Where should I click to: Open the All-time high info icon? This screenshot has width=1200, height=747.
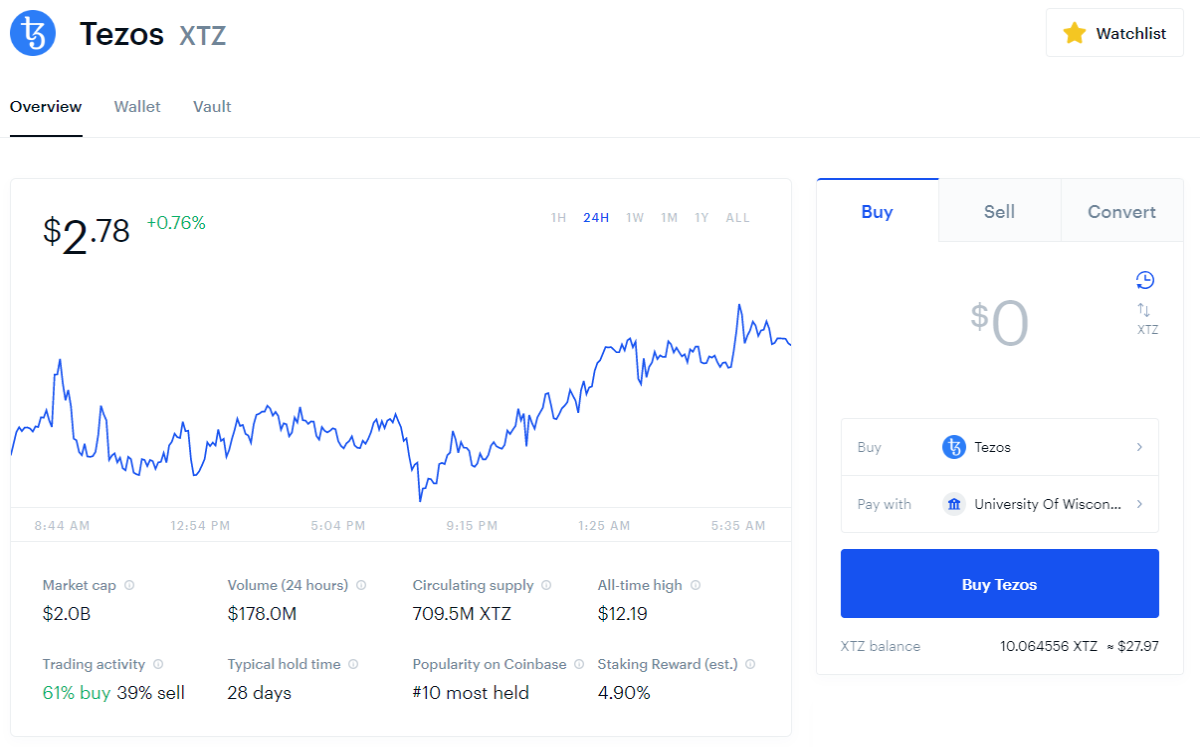(695, 586)
